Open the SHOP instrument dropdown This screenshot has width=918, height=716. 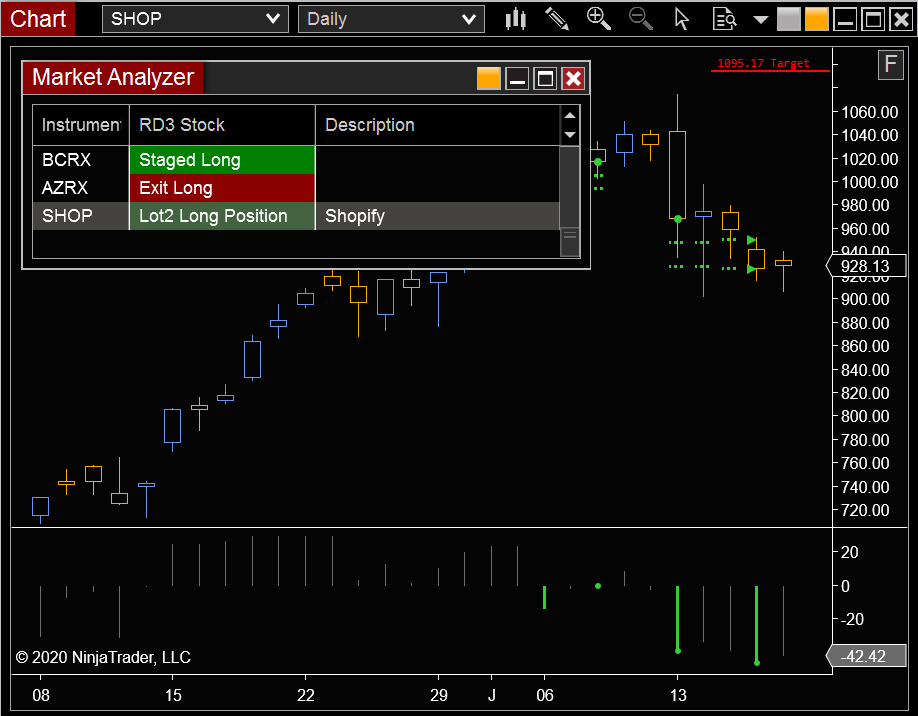[194, 18]
